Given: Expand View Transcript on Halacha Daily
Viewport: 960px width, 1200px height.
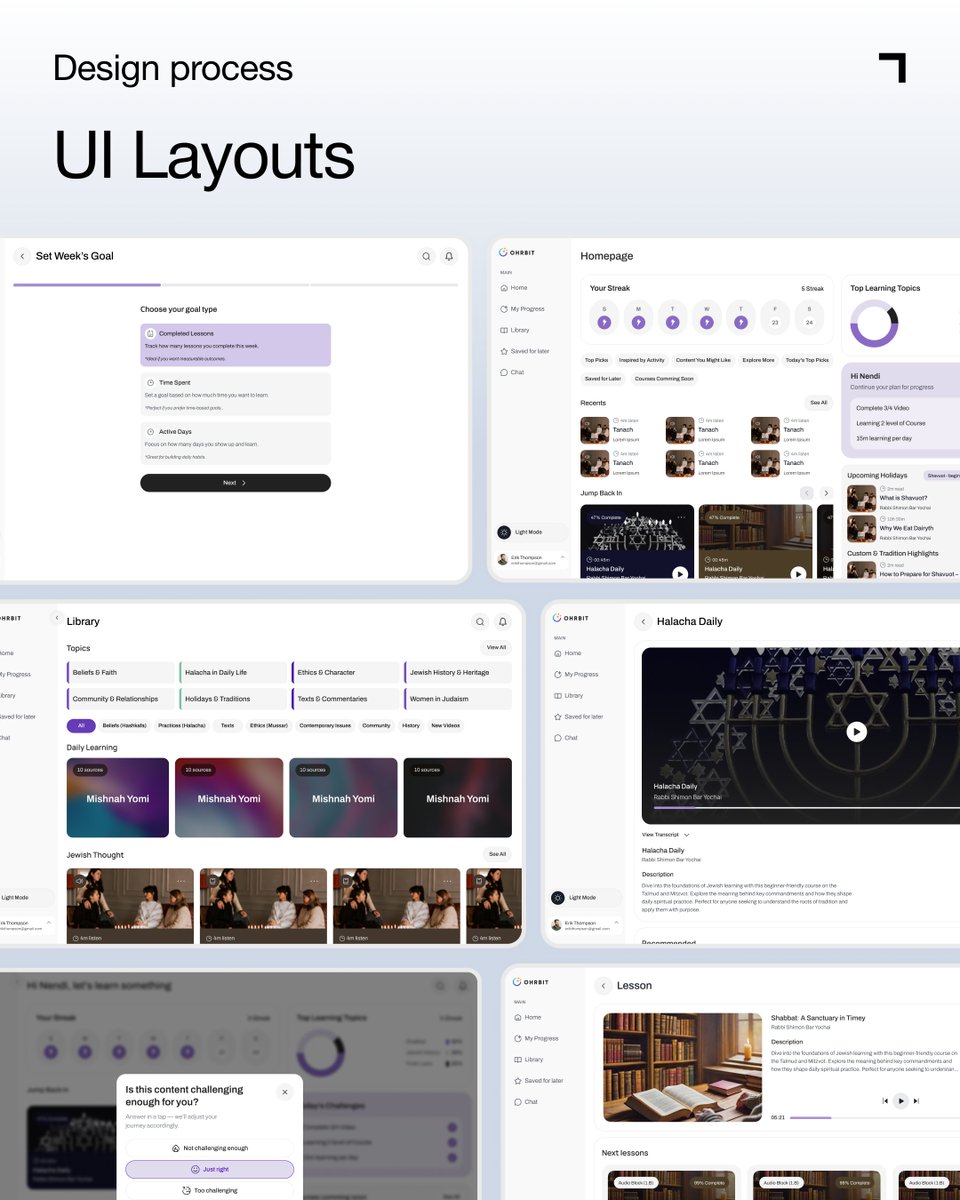Looking at the screenshot, I should (x=666, y=834).
